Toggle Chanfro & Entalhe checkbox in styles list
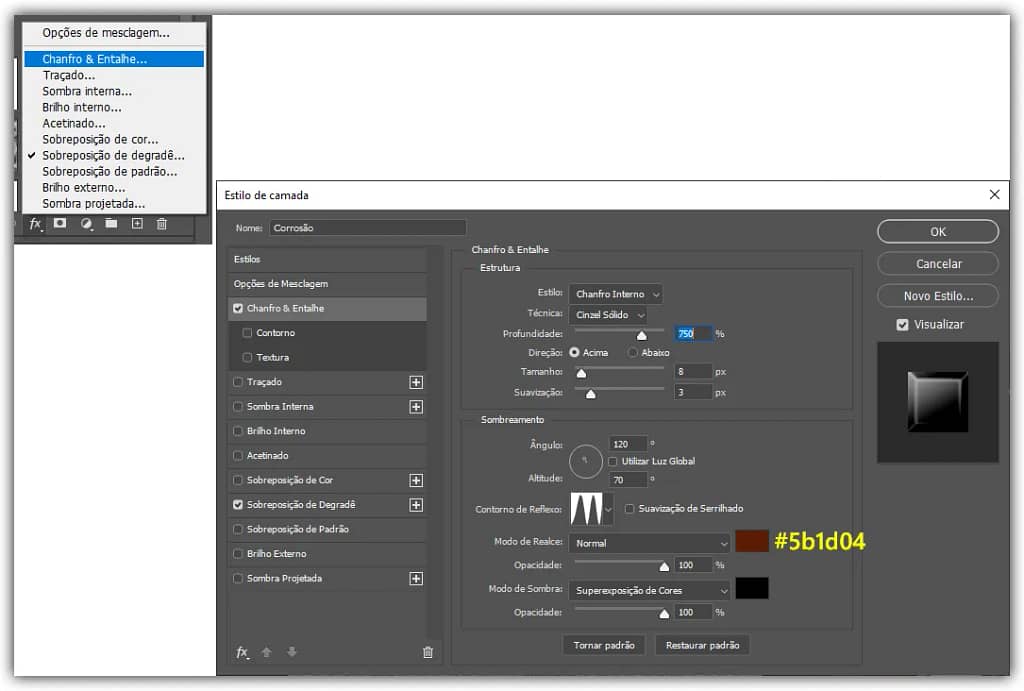1024x691 pixels. 238,308
